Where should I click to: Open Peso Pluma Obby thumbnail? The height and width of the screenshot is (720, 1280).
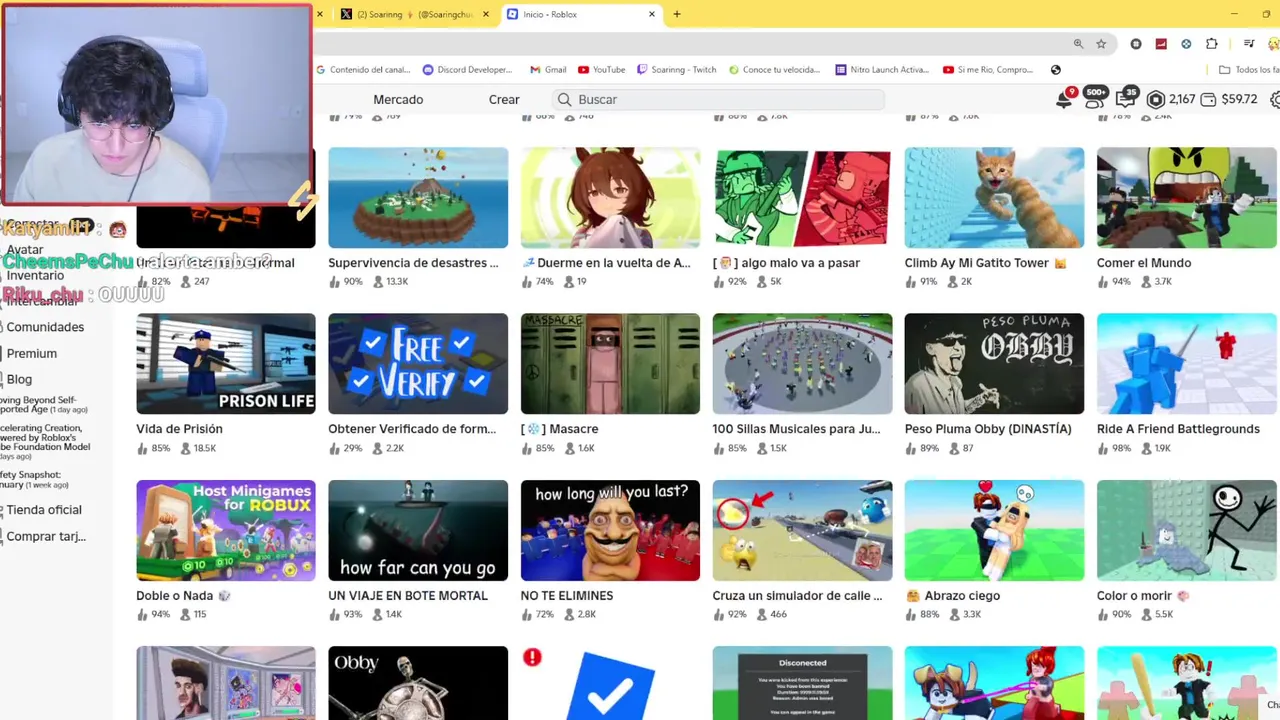(x=994, y=364)
